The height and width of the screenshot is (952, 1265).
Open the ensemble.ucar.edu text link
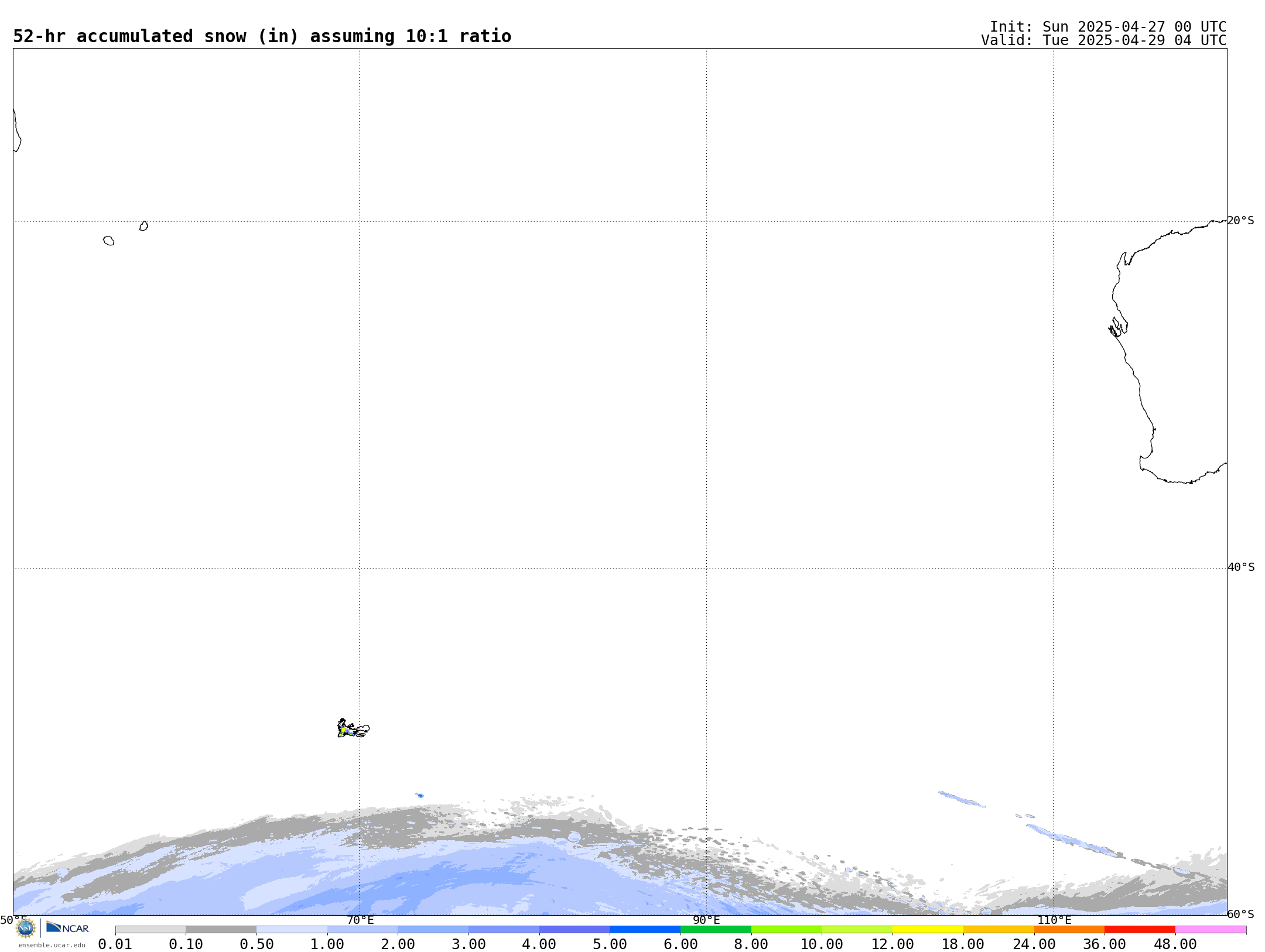tap(52, 945)
